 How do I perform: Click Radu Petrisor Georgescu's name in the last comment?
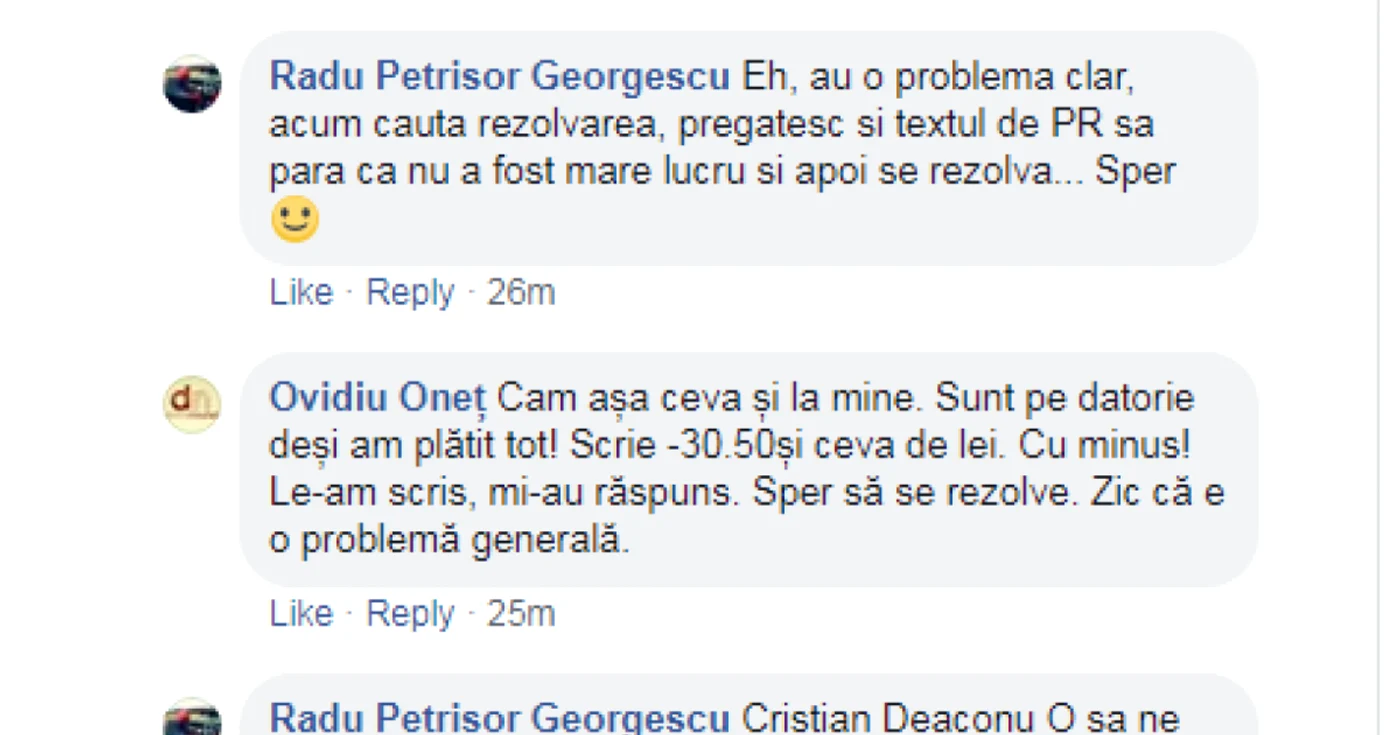click(500, 720)
